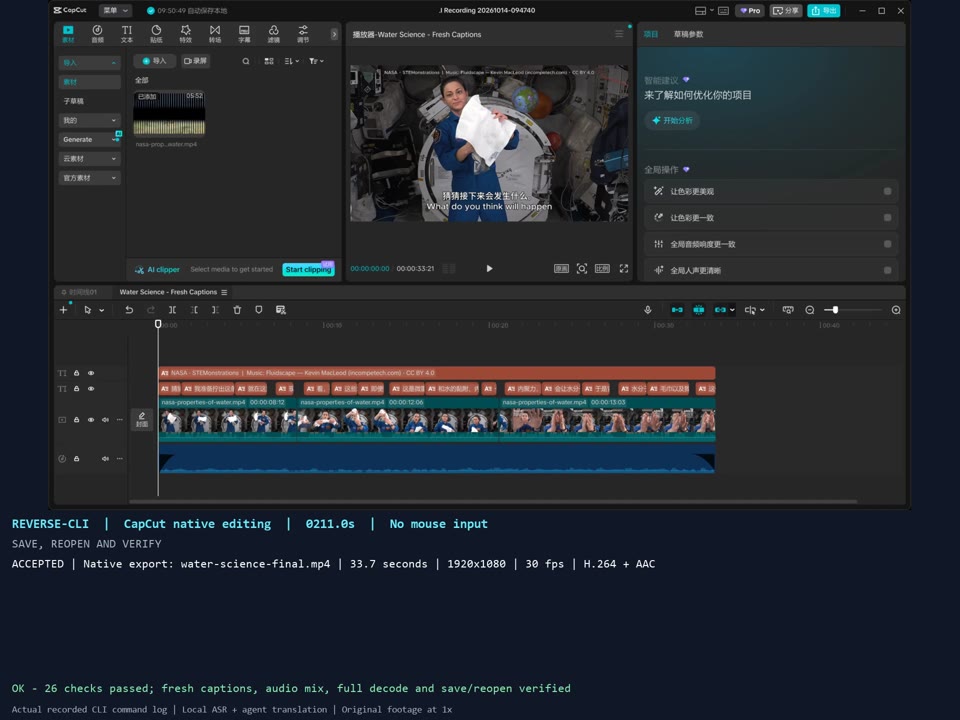Tick the 全局人声更清晰 checkbox
The image size is (960, 720).
tap(887, 271)
